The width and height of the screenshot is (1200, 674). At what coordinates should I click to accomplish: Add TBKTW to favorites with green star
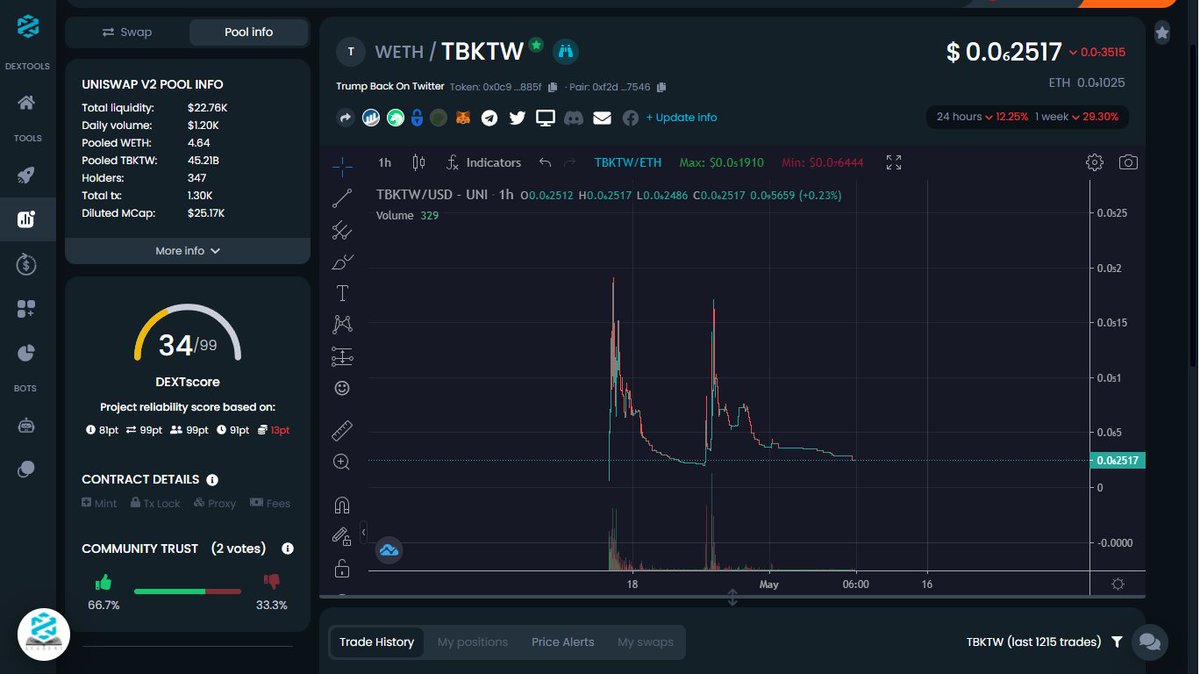[537, 44]
